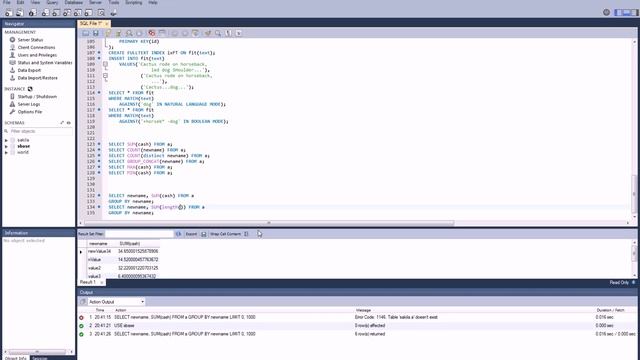
Task: Open Data Import/Restore
Action: pos(38,78)
